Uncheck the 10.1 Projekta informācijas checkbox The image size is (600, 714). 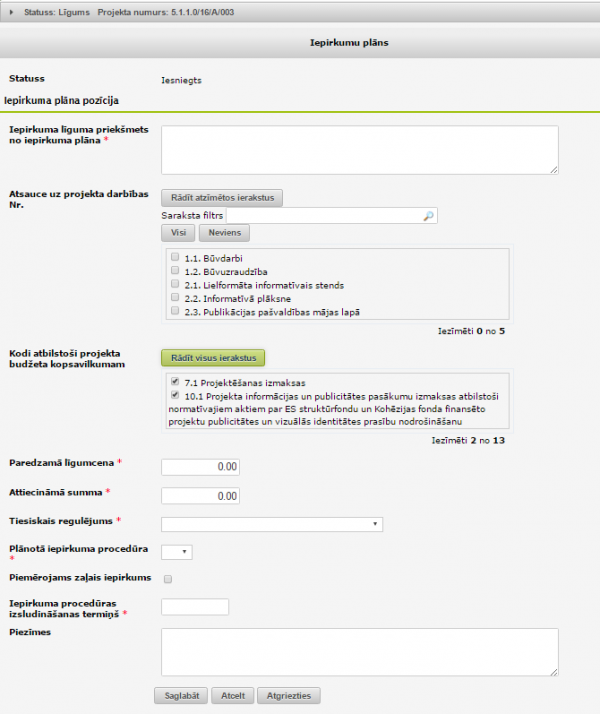tap(176, 396)
